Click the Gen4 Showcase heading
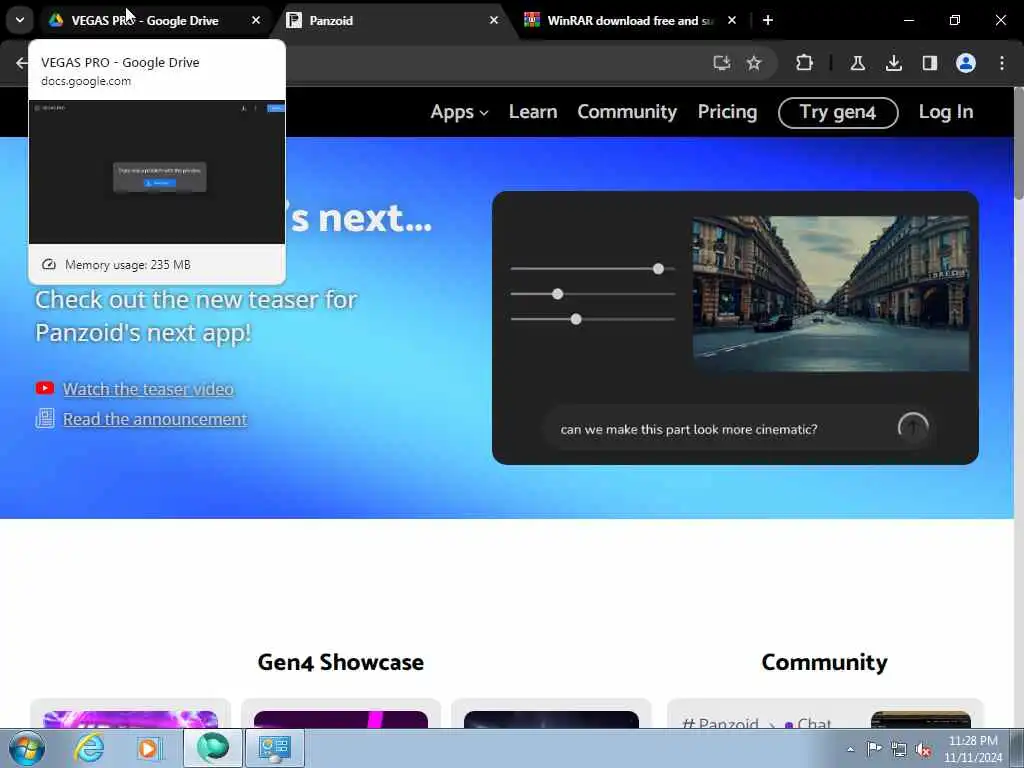Viewport: 1024px width, 768px height. [340, 662]
